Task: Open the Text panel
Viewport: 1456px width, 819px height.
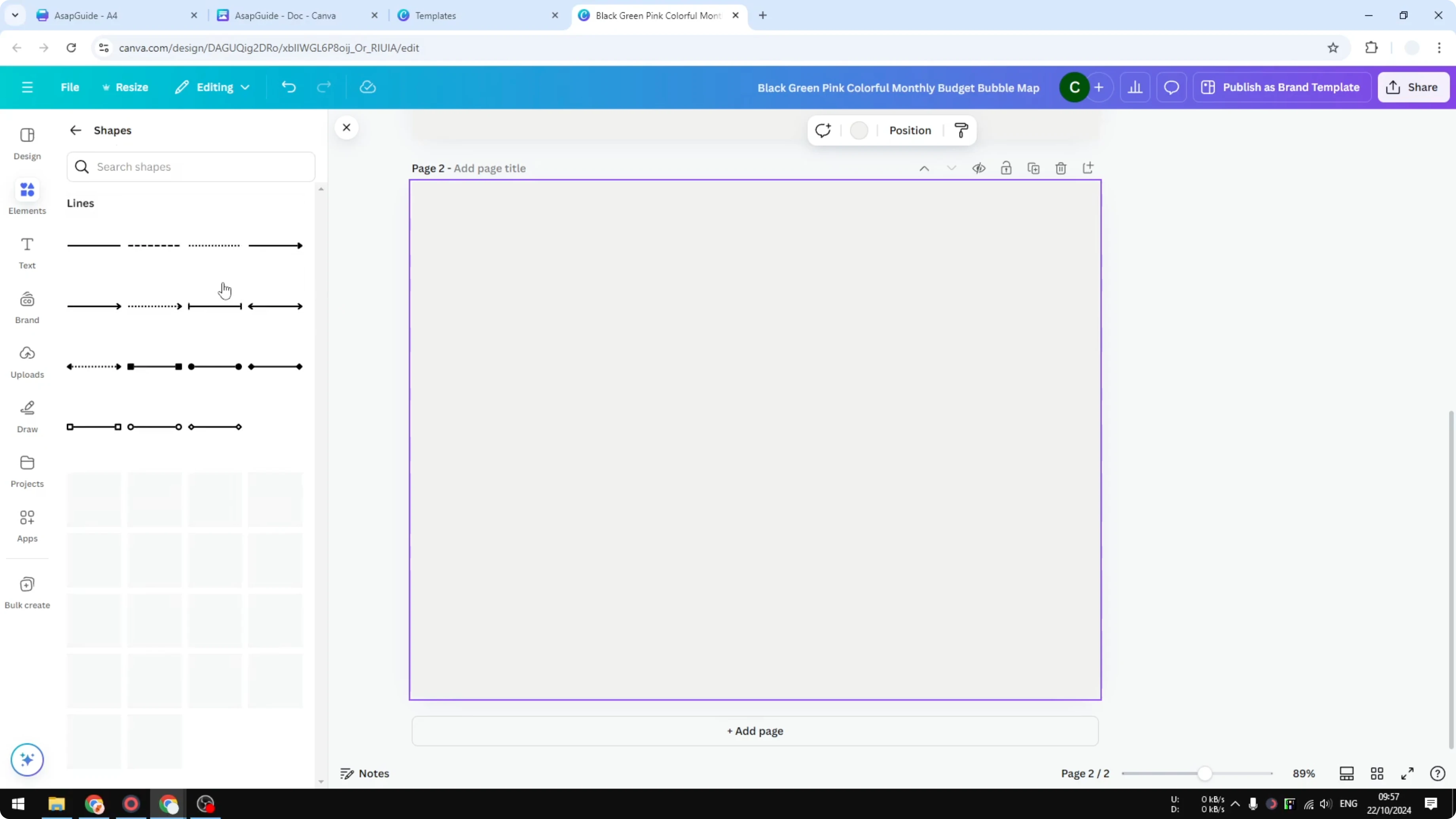Action: point(27,252)
